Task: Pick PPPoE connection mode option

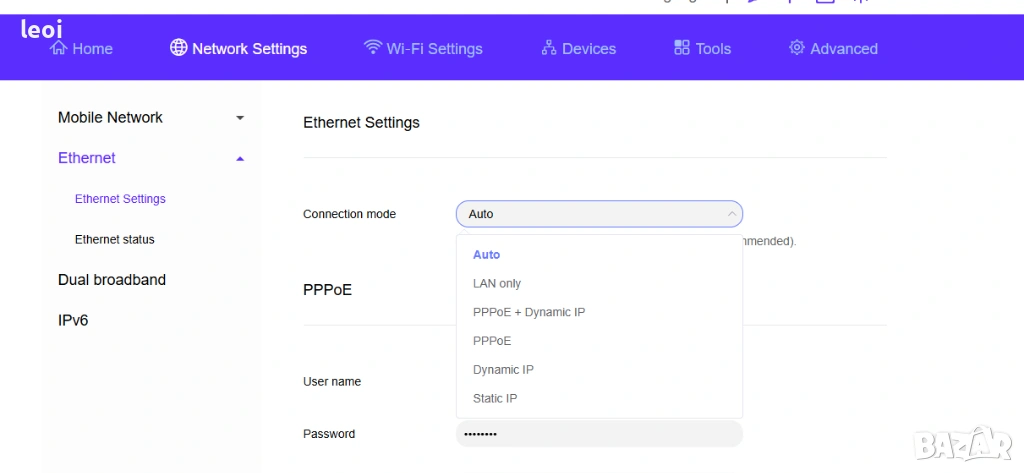Action: point(492,341)
